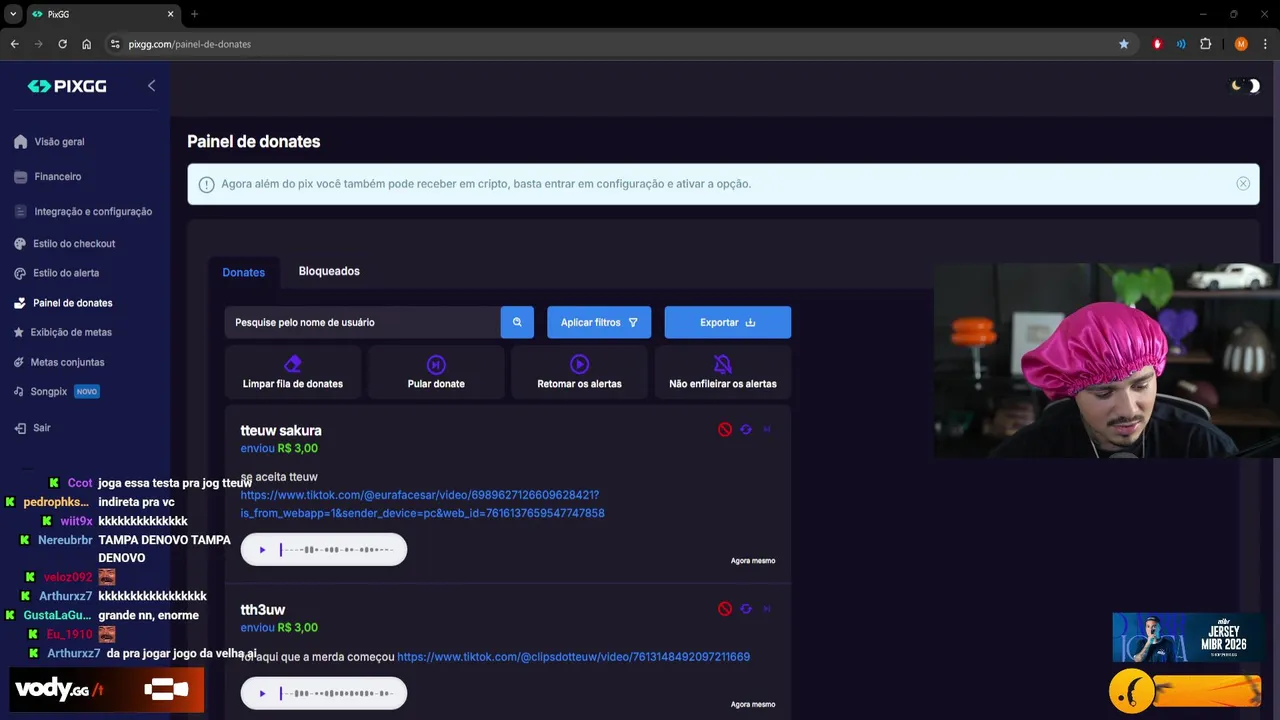Click the search magnifier button
1280x720 pixels.
point(517,322)
